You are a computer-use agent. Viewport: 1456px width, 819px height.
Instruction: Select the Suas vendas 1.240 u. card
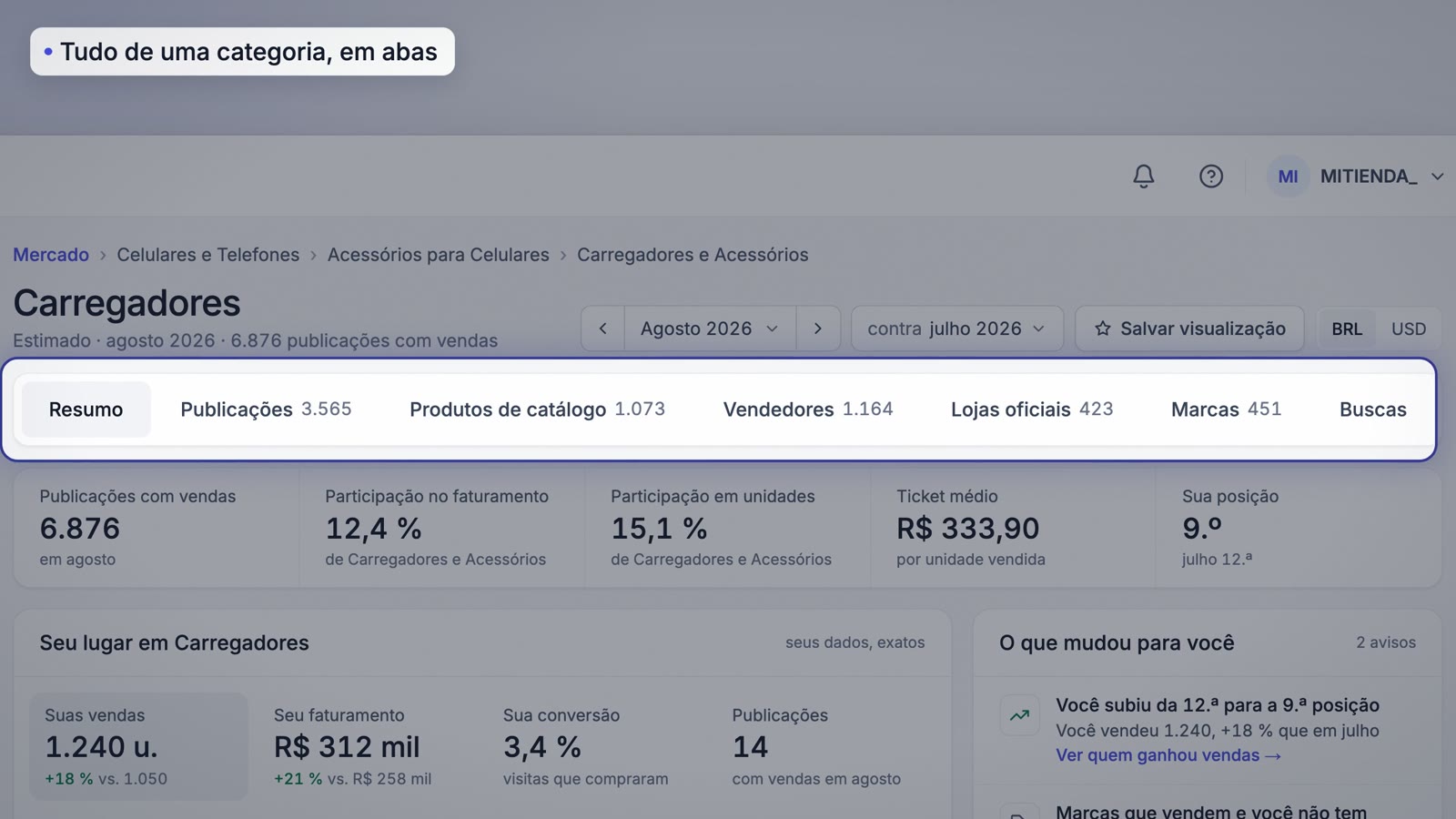coord(138,746)
